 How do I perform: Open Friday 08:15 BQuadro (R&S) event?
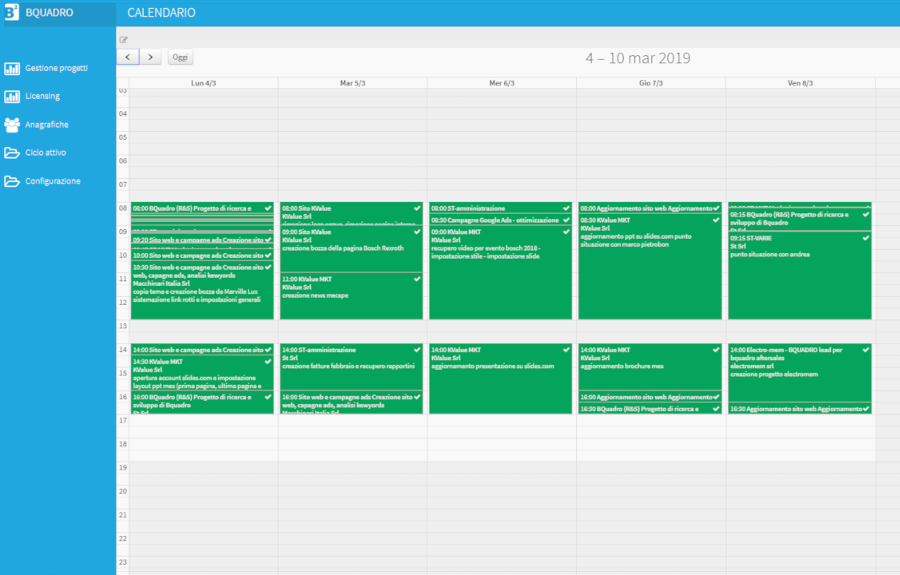point(800,220)
